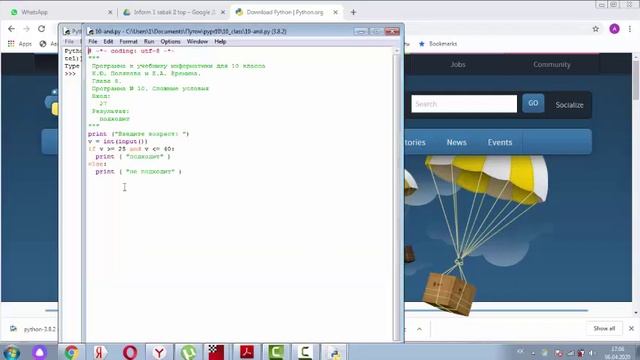This screenshot has height=360, width=640.
Task: Go forward in Chrome
Action: 27,29
